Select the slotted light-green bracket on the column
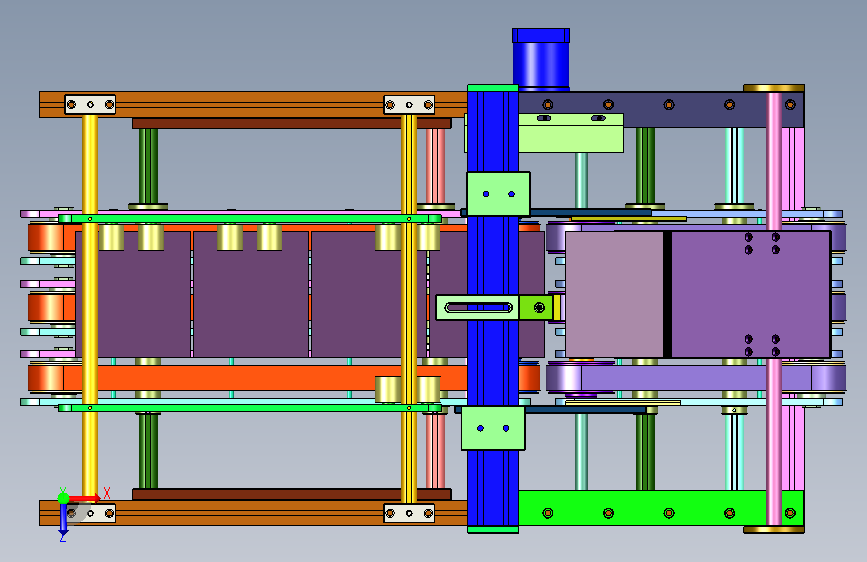The width and height of the screenshot is (867, 562). (477, 308)
